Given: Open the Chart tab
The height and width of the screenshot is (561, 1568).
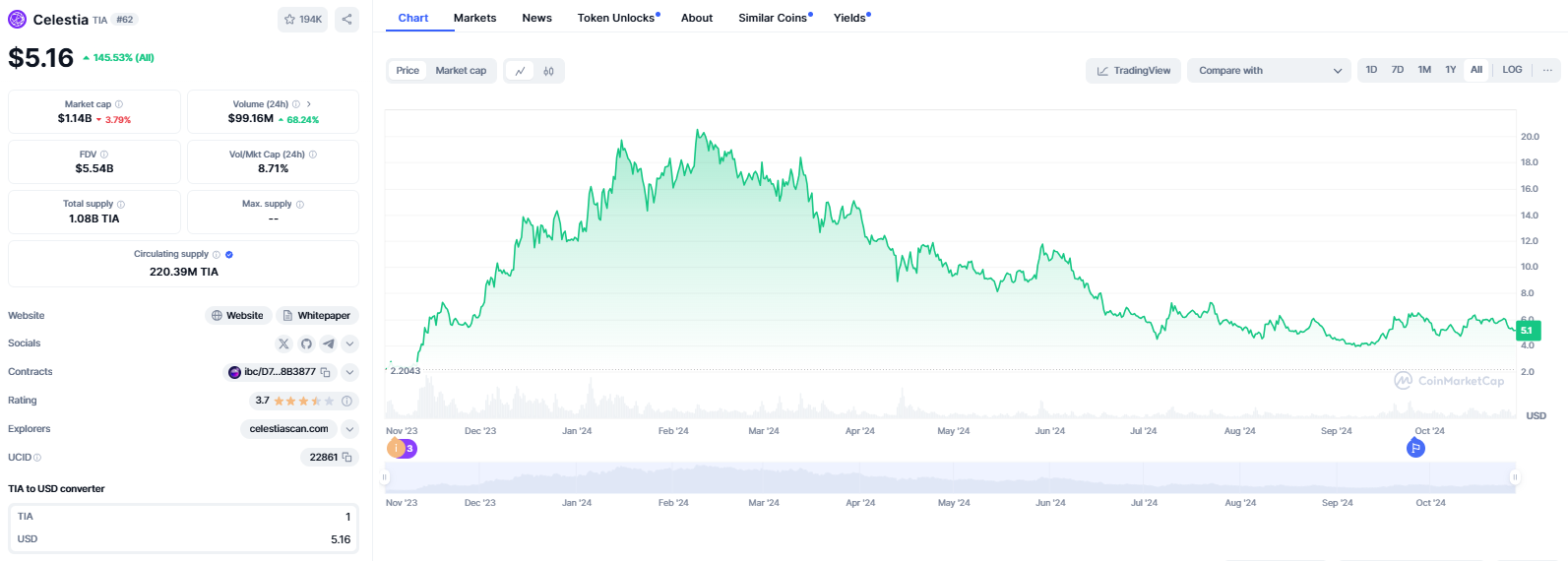Looking at the screenshot, I should tap(413, 18).
